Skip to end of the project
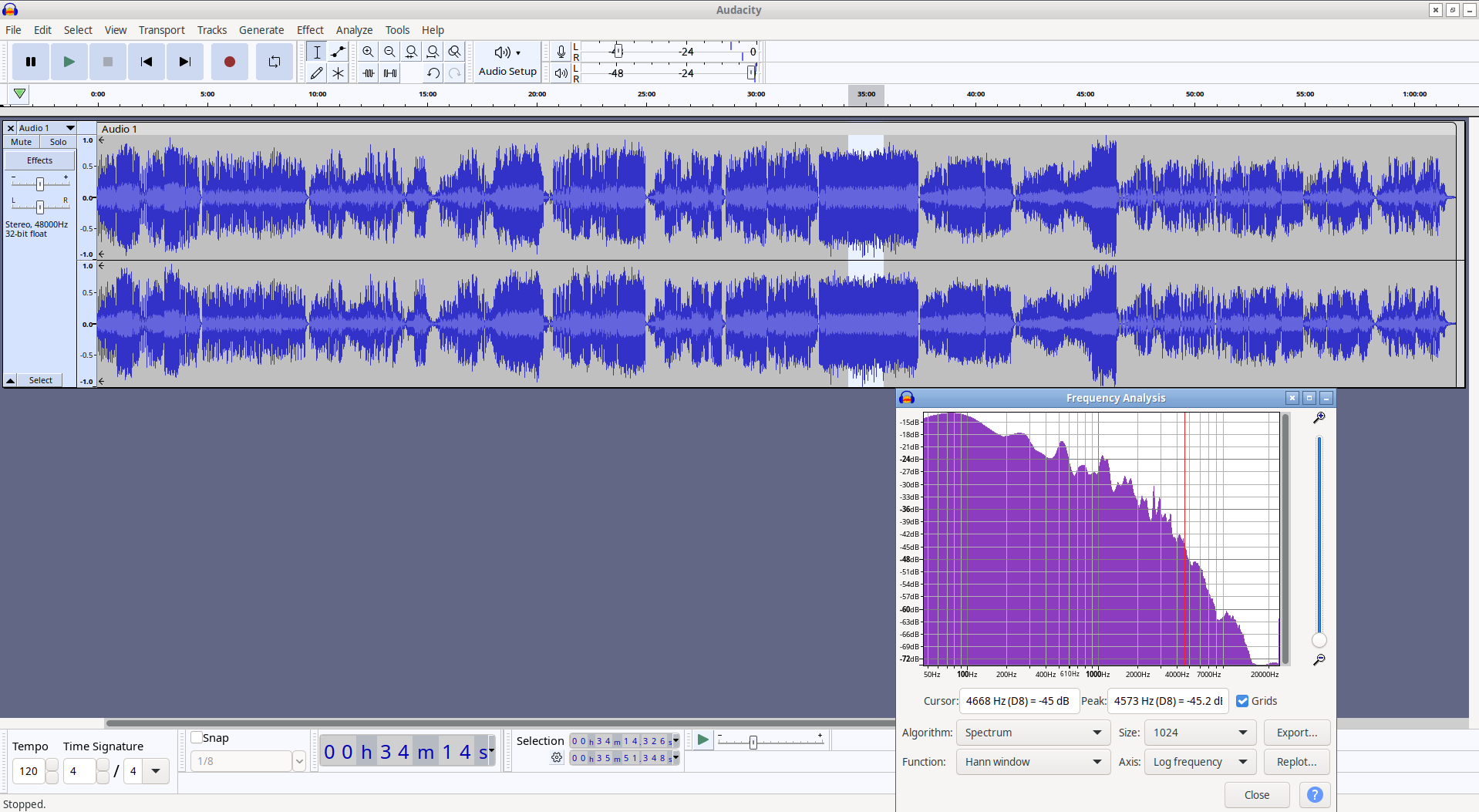1479x812 pixels. point(185,62)
